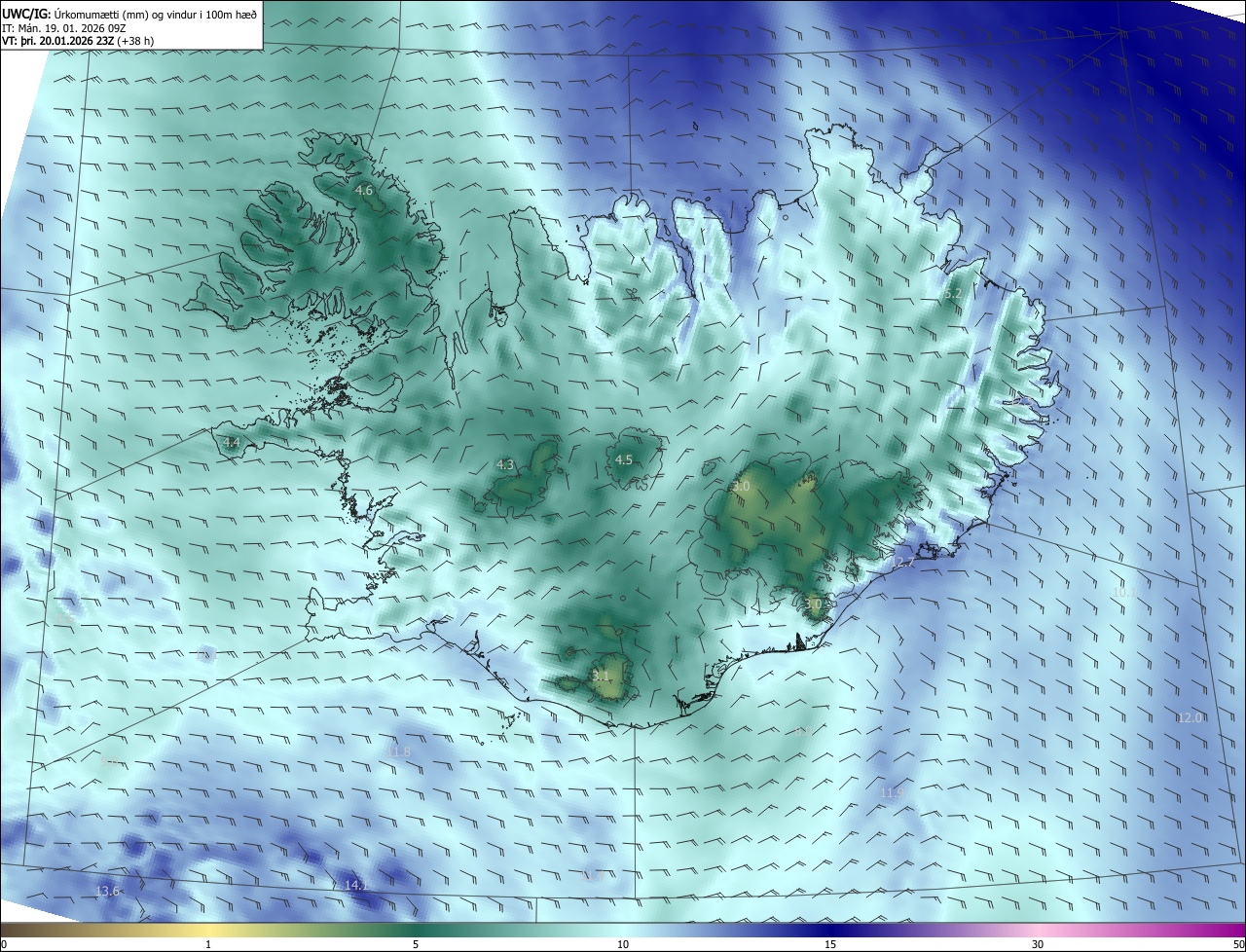Image resolution: width=1246 pixels, height=952 pixels.
Task: Select the 5.2 value on the northeast coast
Action: (953, 294)
